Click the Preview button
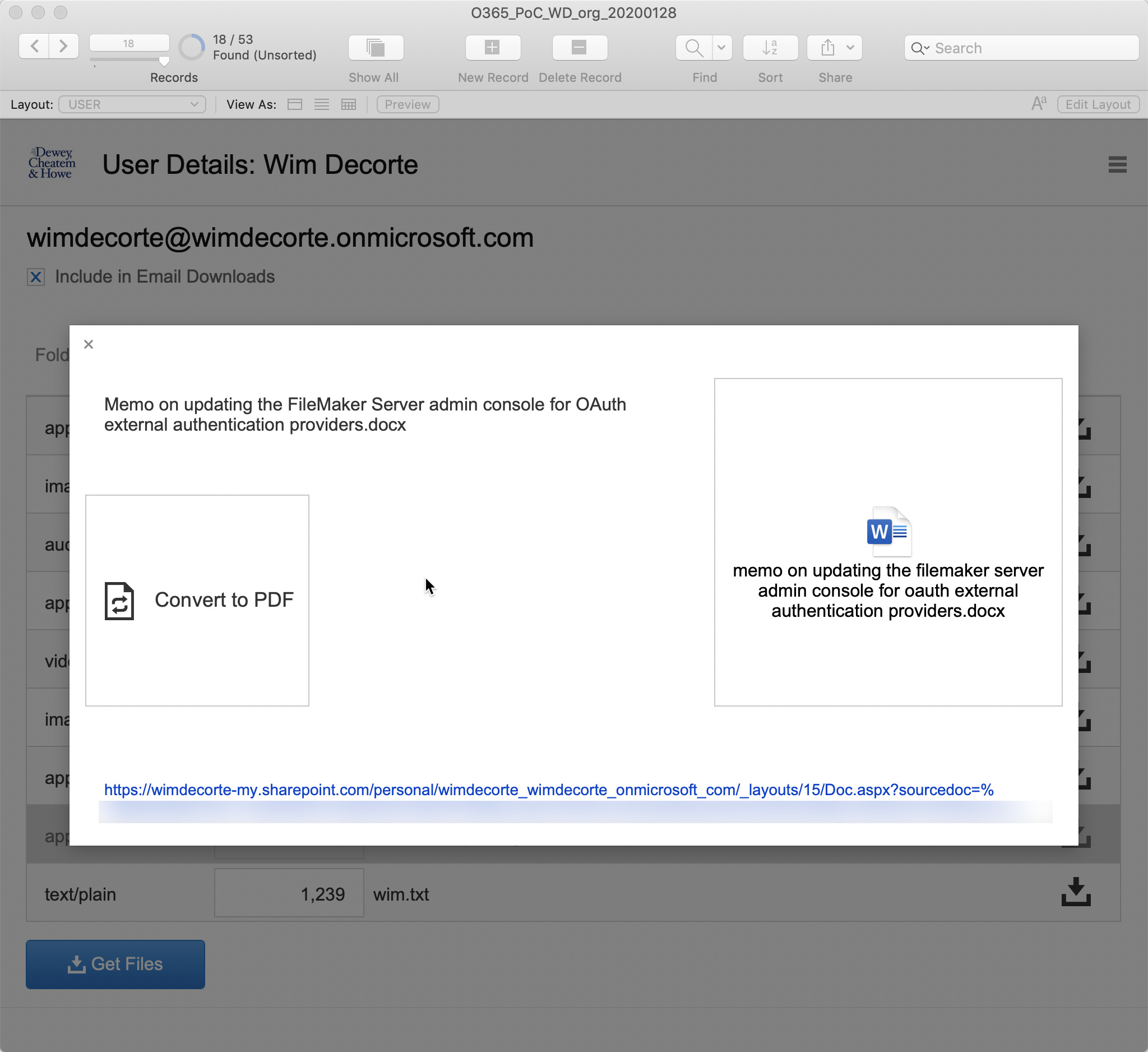This screenshot has height=1052, width=1148. coord(407,104)
